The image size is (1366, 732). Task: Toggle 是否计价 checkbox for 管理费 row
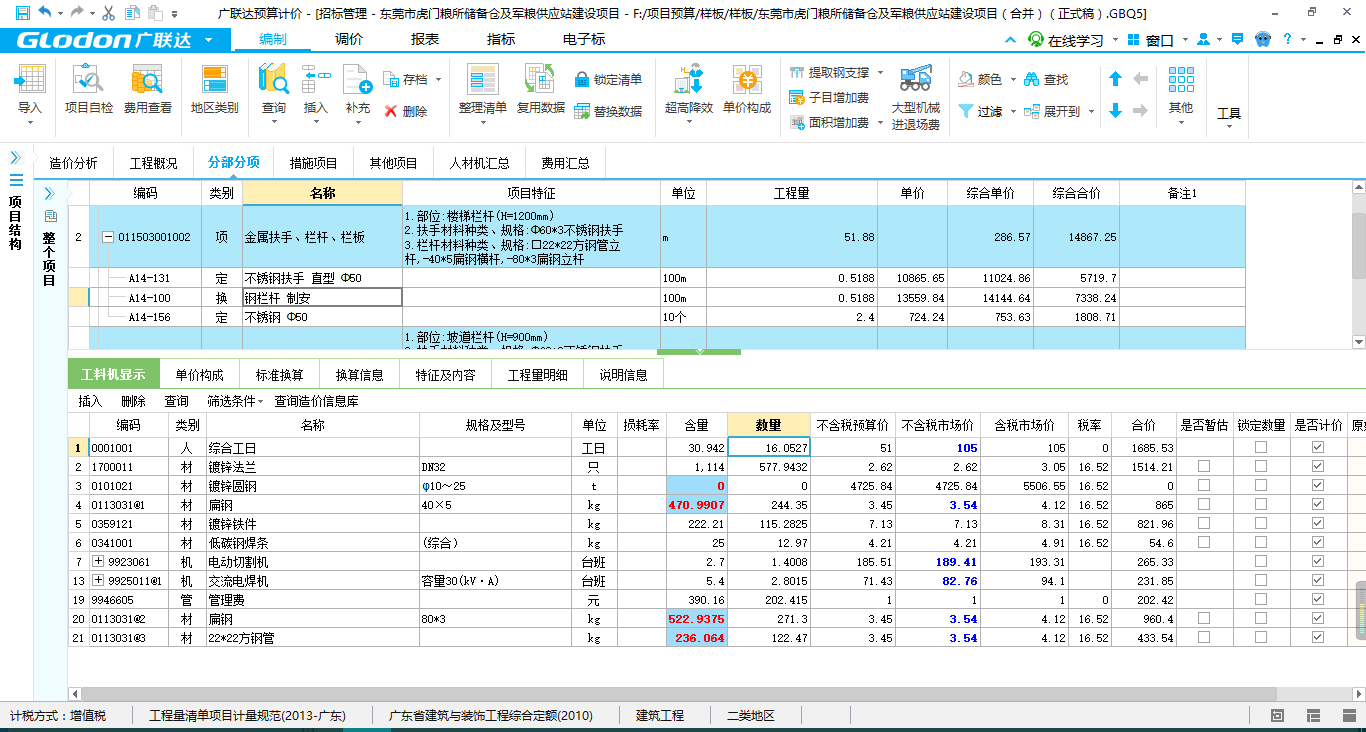pos(1318,600)
